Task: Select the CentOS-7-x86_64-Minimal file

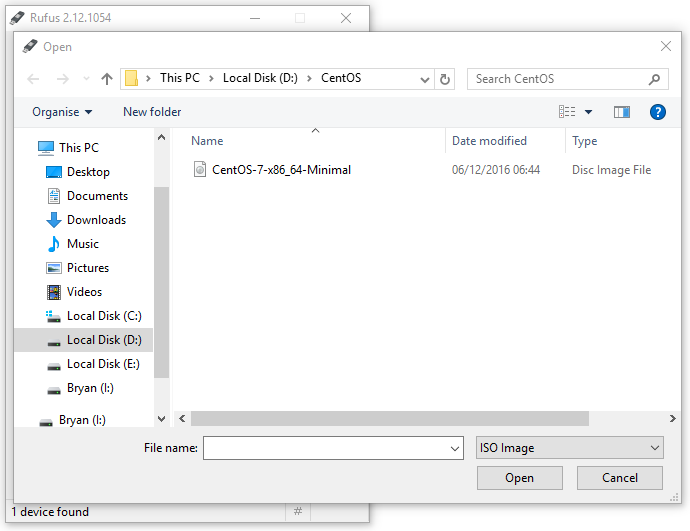Action: pos(281,170)
